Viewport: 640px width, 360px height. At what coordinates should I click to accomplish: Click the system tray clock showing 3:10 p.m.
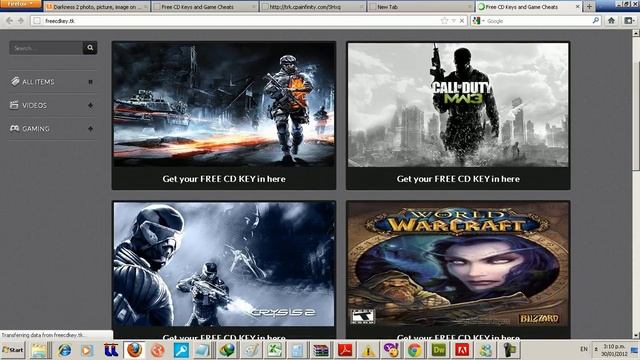pos(614,350)
